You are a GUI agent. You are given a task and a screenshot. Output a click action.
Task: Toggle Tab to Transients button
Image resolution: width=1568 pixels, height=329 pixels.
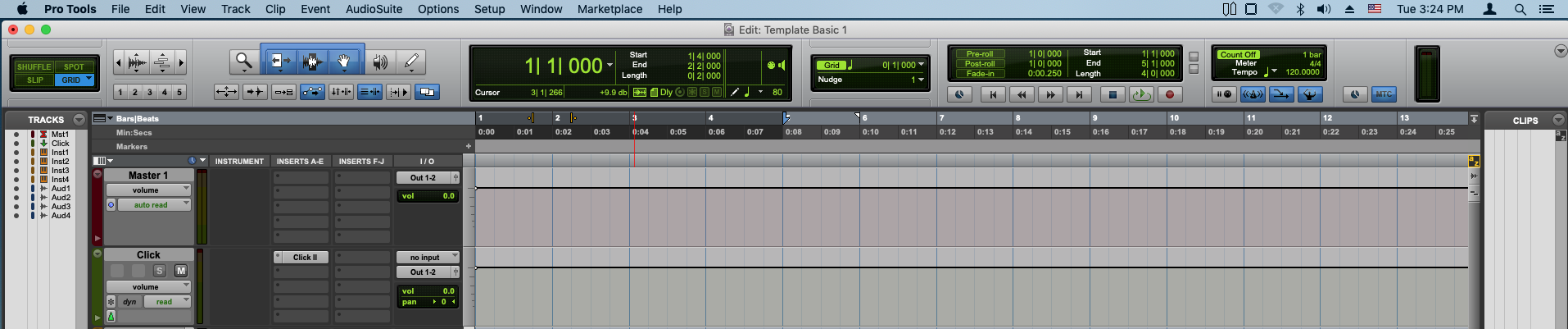255,92
